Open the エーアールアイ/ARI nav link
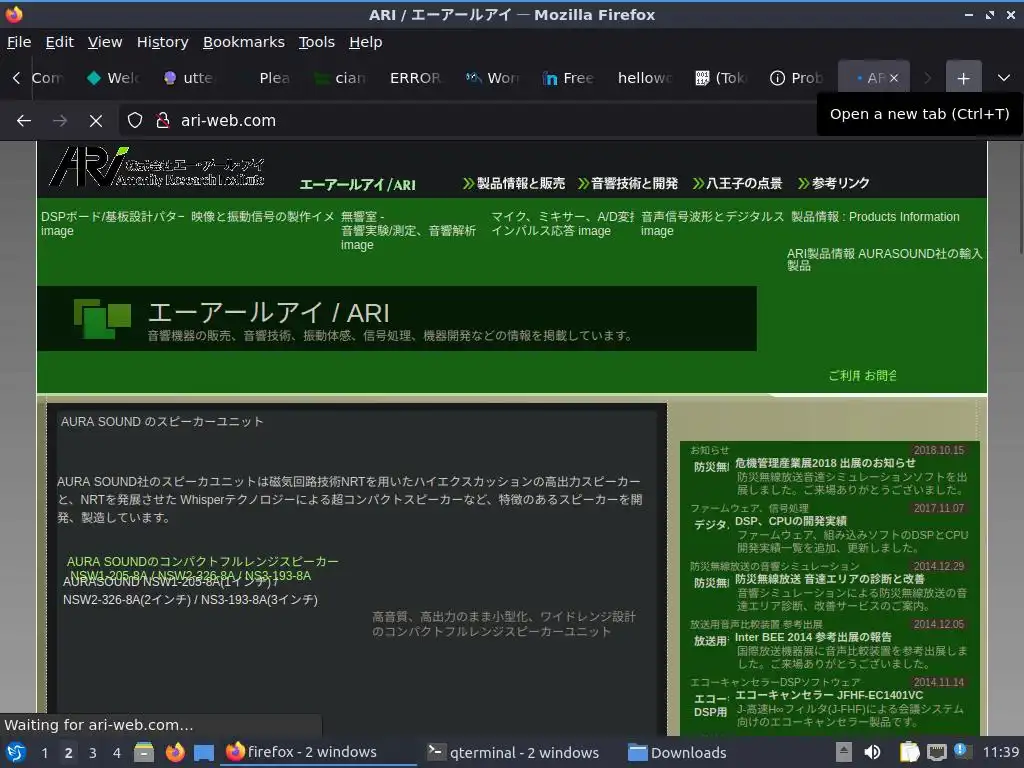This screenshot has height=768, width=1024. (x=357, y=185)
